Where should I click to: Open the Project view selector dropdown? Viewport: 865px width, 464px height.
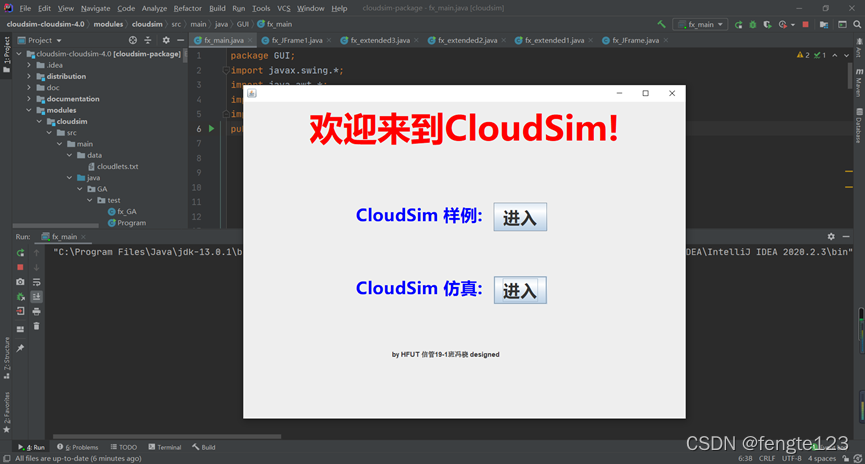pyautogui.click(x=40, y=40)
